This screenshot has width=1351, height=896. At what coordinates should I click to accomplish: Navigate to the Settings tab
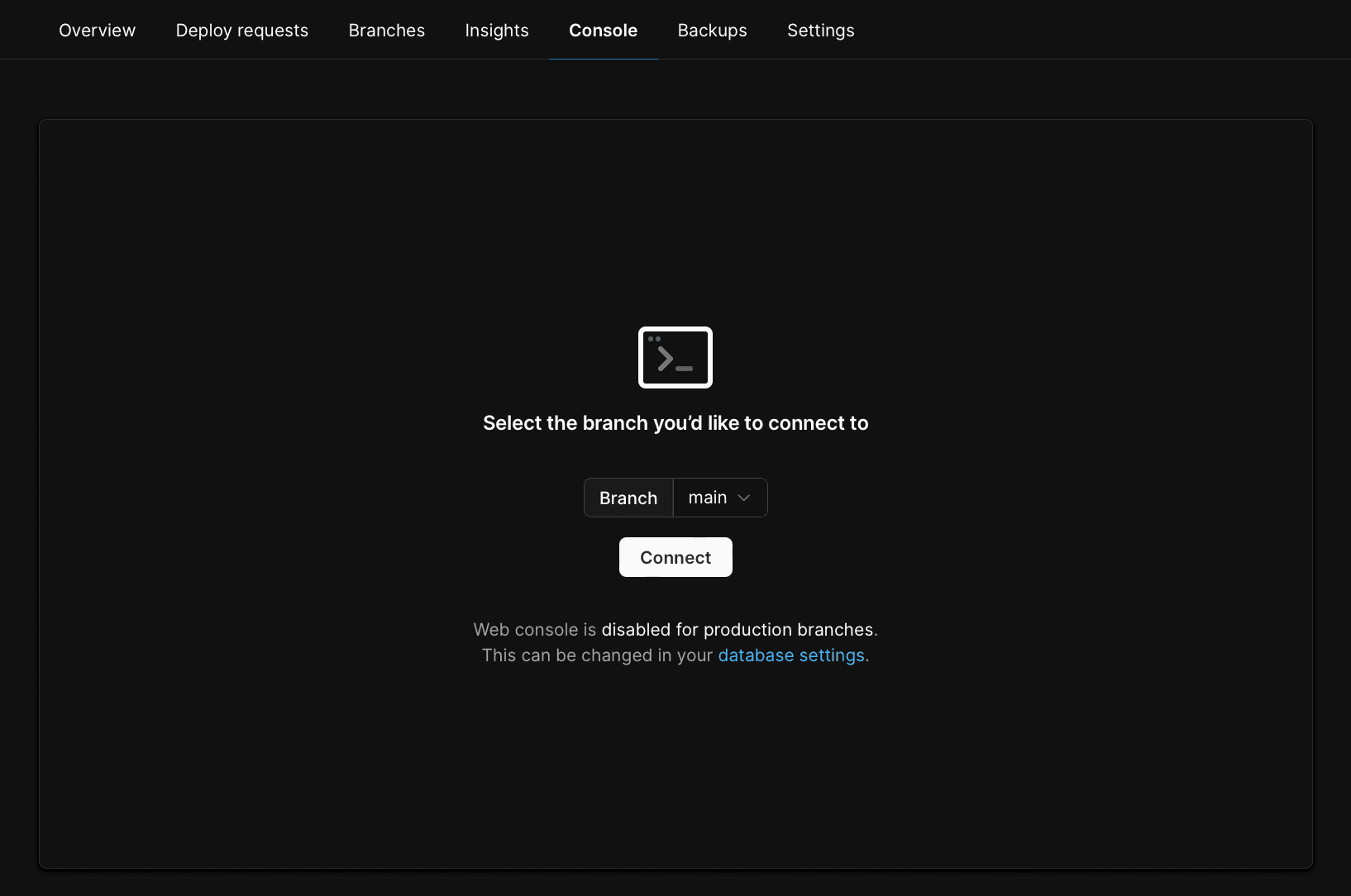[821, 31]
